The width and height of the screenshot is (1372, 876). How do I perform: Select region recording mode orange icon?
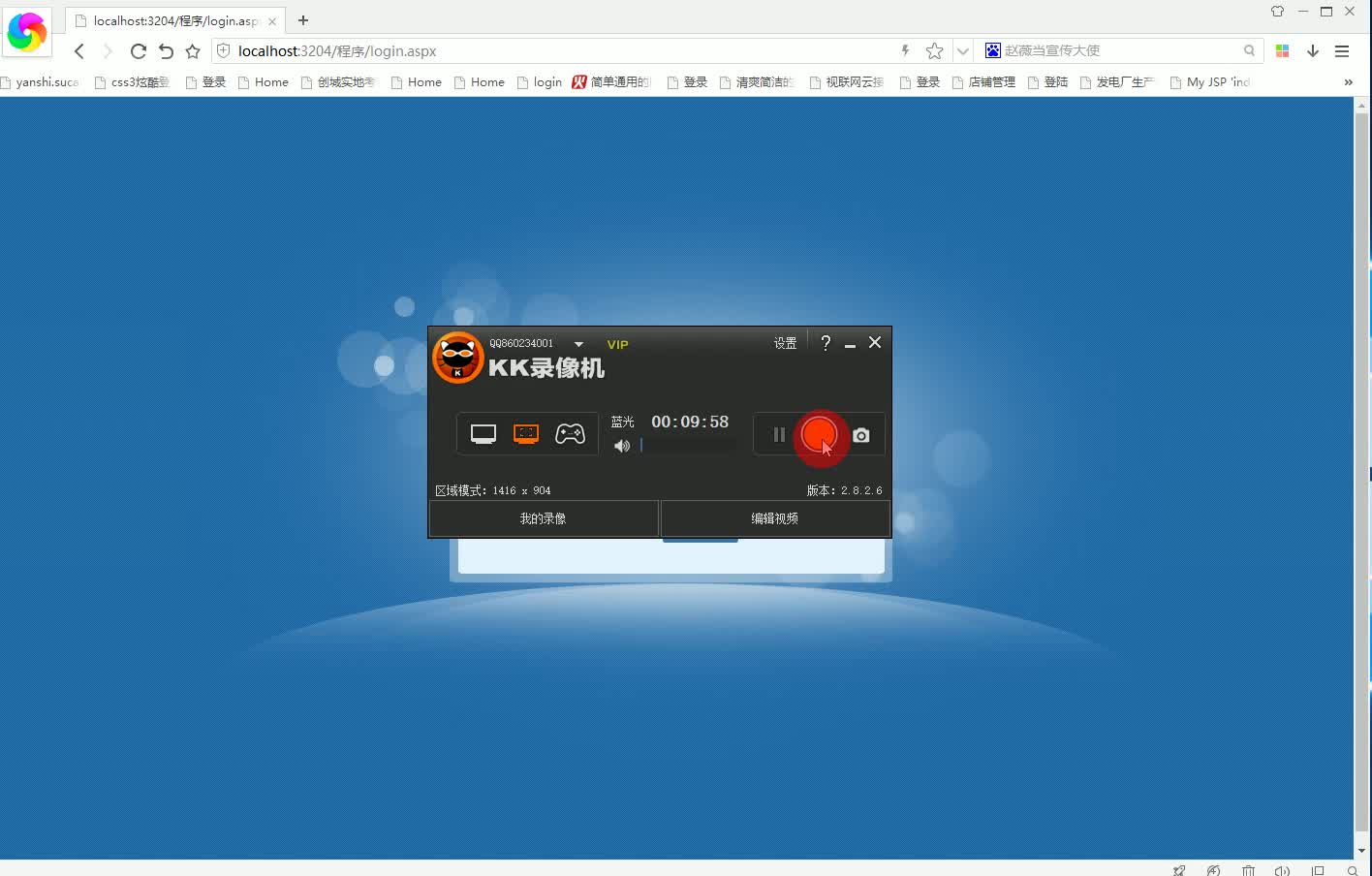coord(526,433)
